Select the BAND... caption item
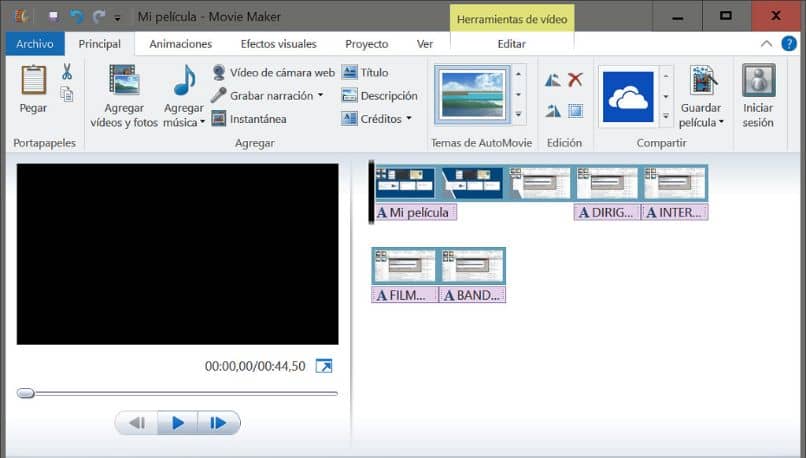 (472, 295)
